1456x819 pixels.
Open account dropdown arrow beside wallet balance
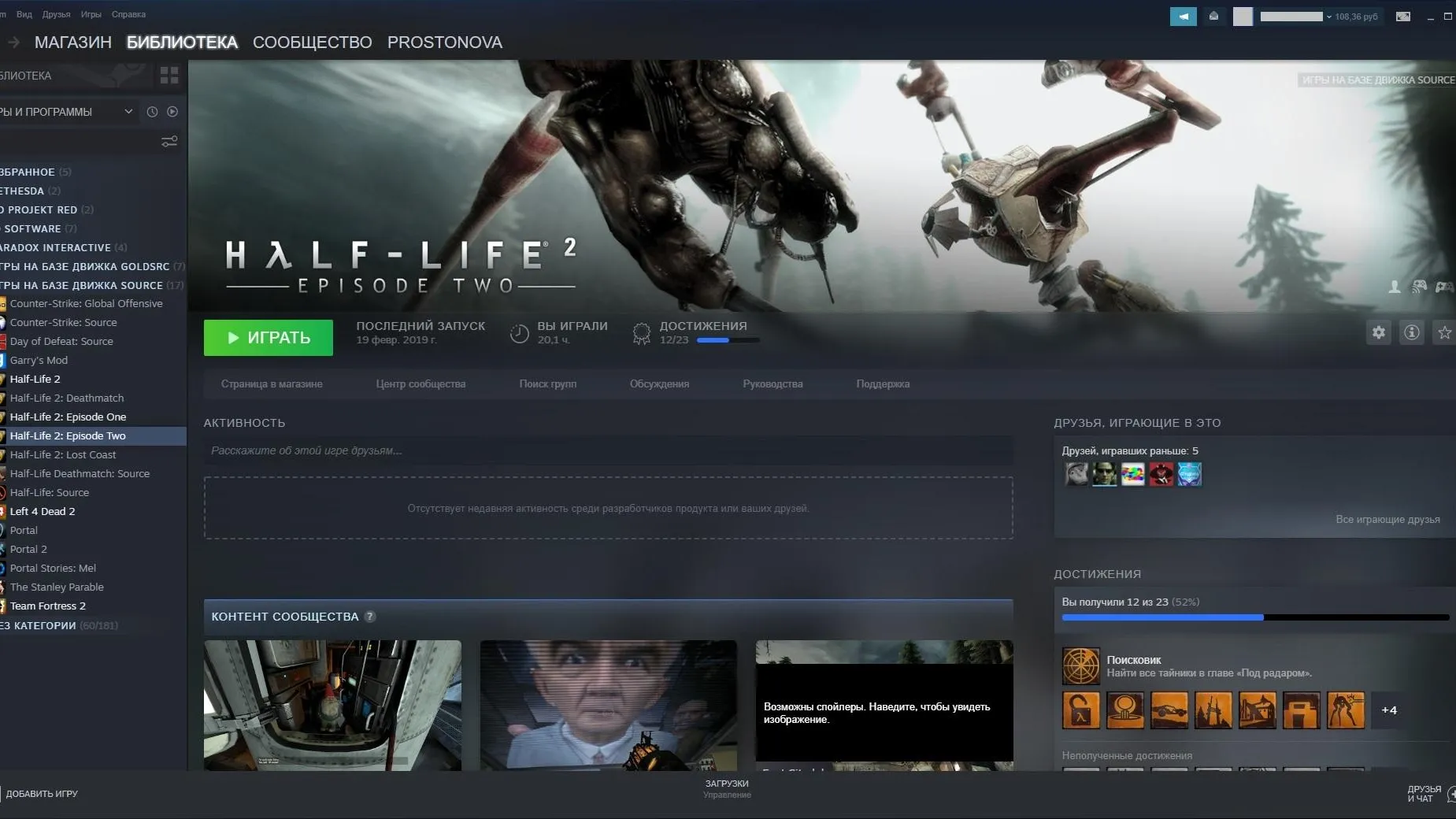1329,17
